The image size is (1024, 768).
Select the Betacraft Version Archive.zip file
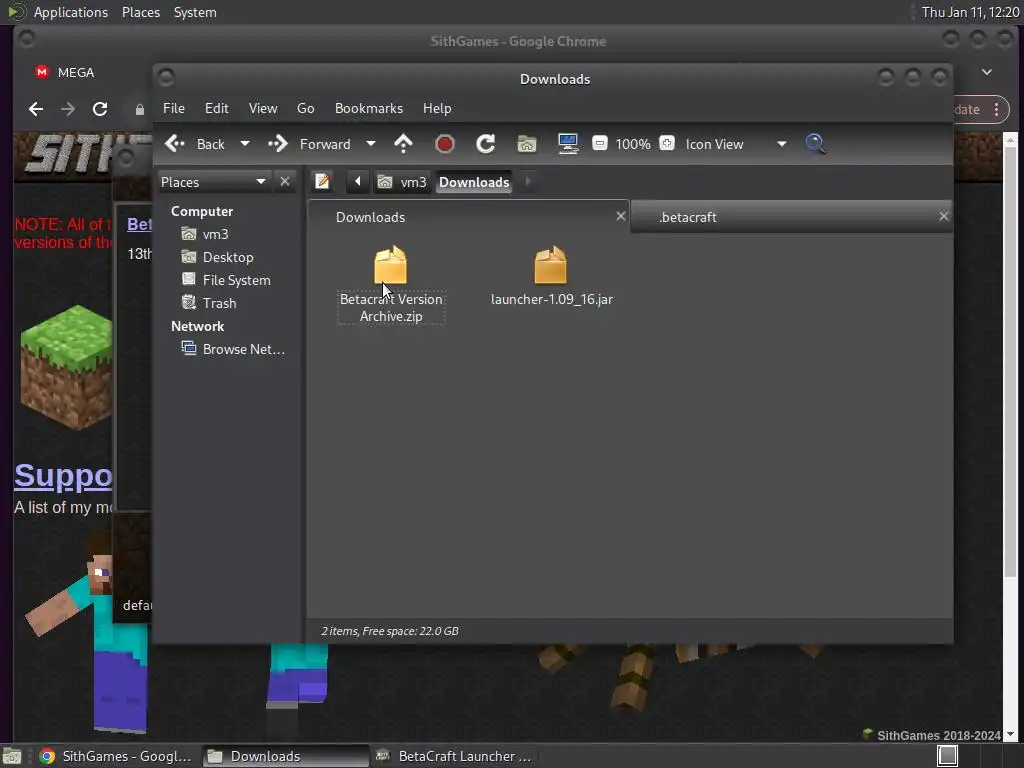tap(391, 284)
